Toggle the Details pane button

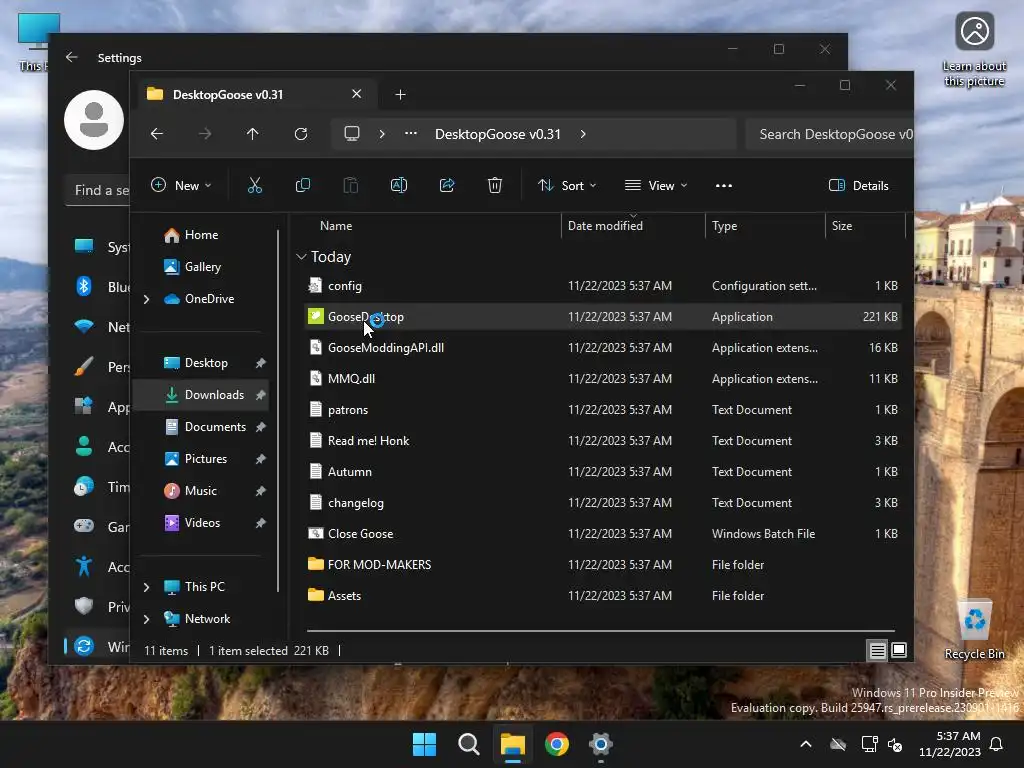(858, 185)
